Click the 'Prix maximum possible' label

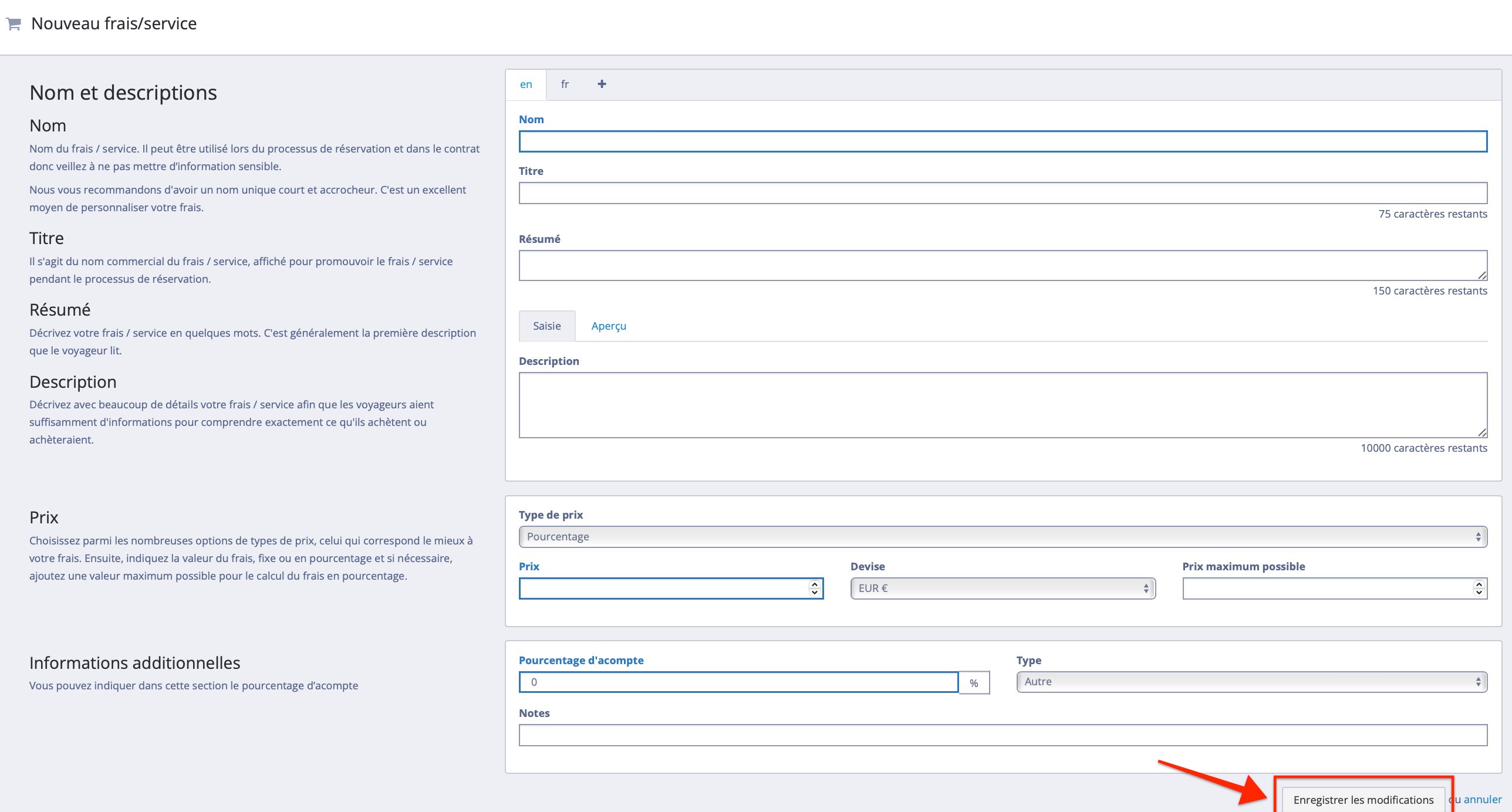coord(1244,567)
